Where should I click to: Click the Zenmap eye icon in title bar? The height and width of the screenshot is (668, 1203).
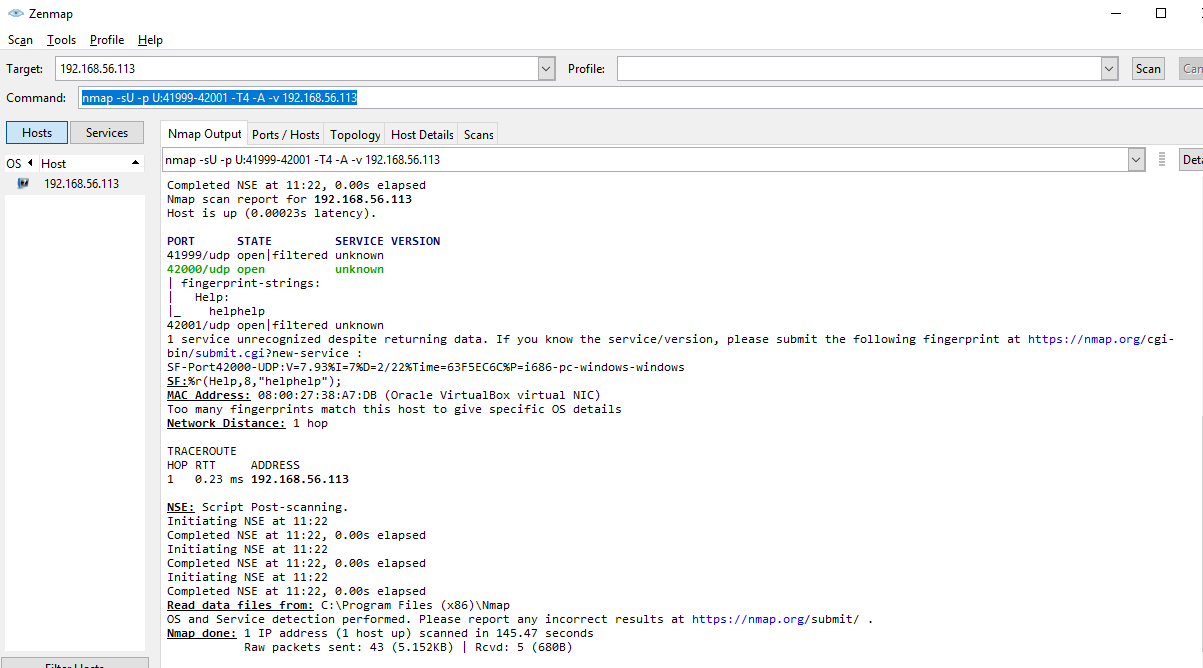coord(15,14)
